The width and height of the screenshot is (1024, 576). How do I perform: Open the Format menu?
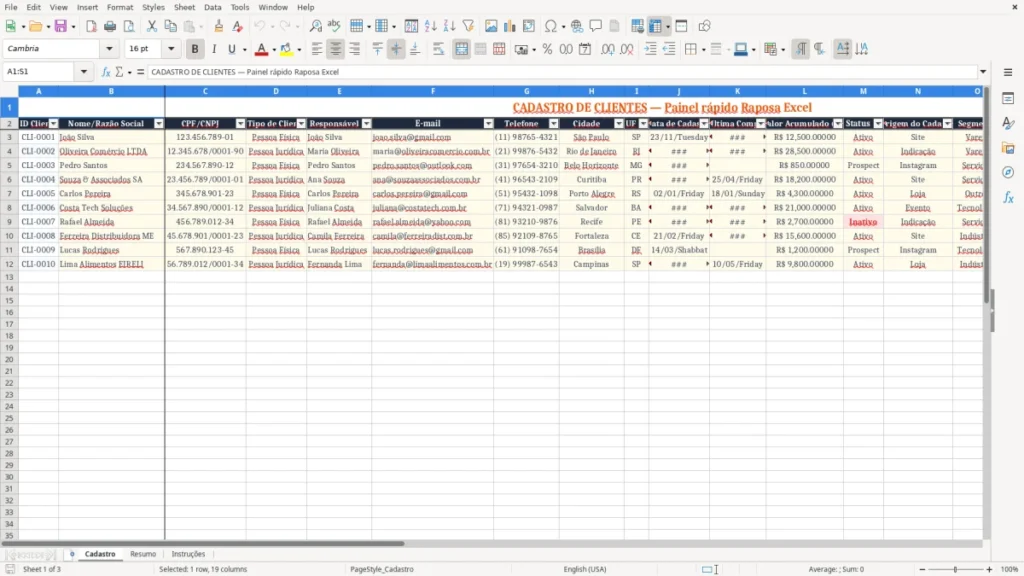coord(120,7)
